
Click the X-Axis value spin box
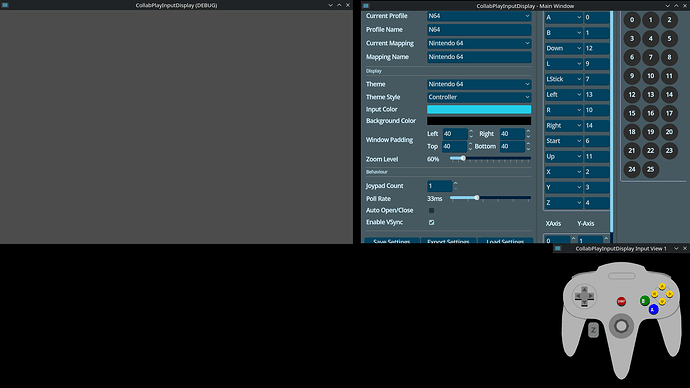click(560, 240)
